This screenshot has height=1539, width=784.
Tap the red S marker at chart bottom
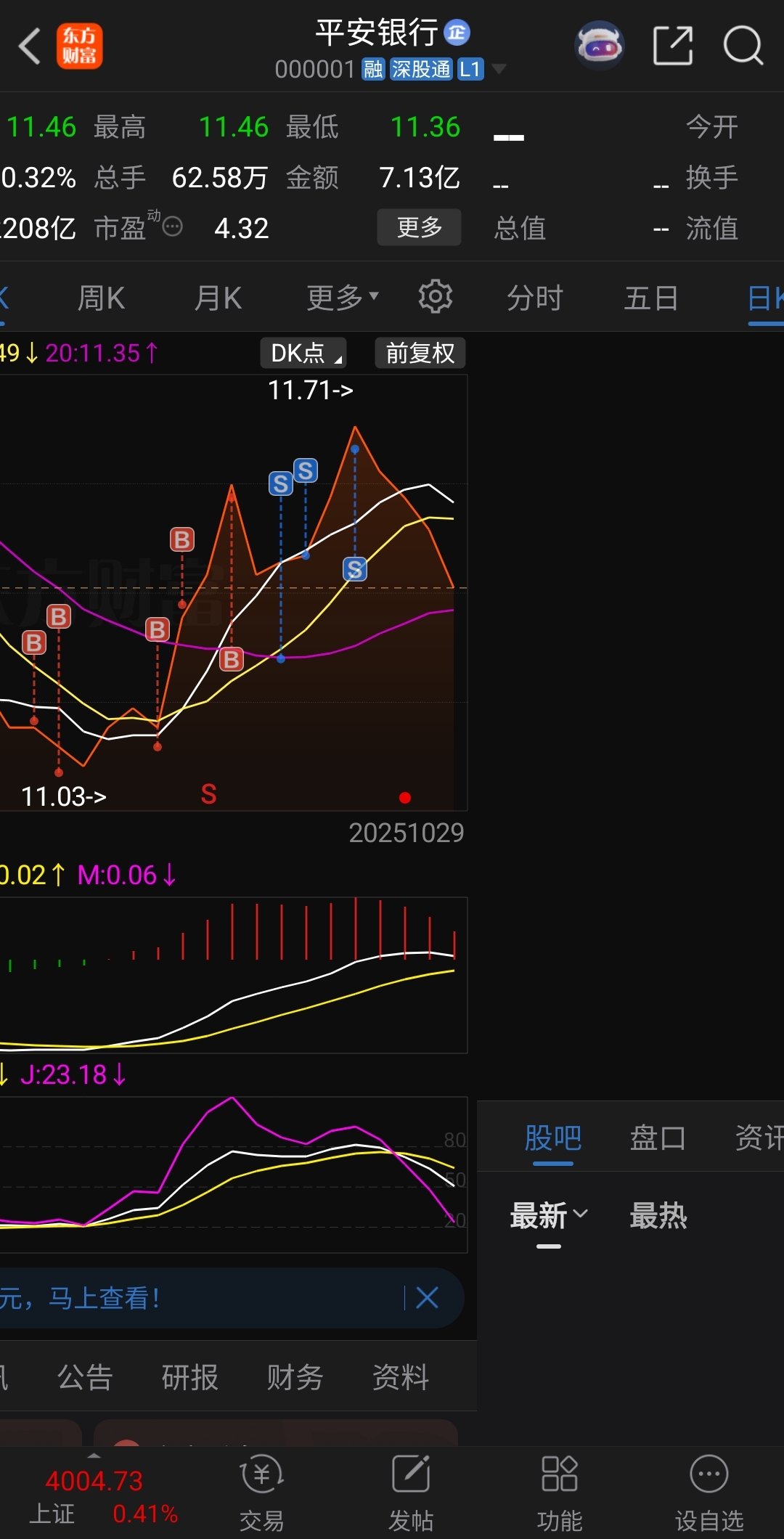pyautogui.click(x=208, y=794)
